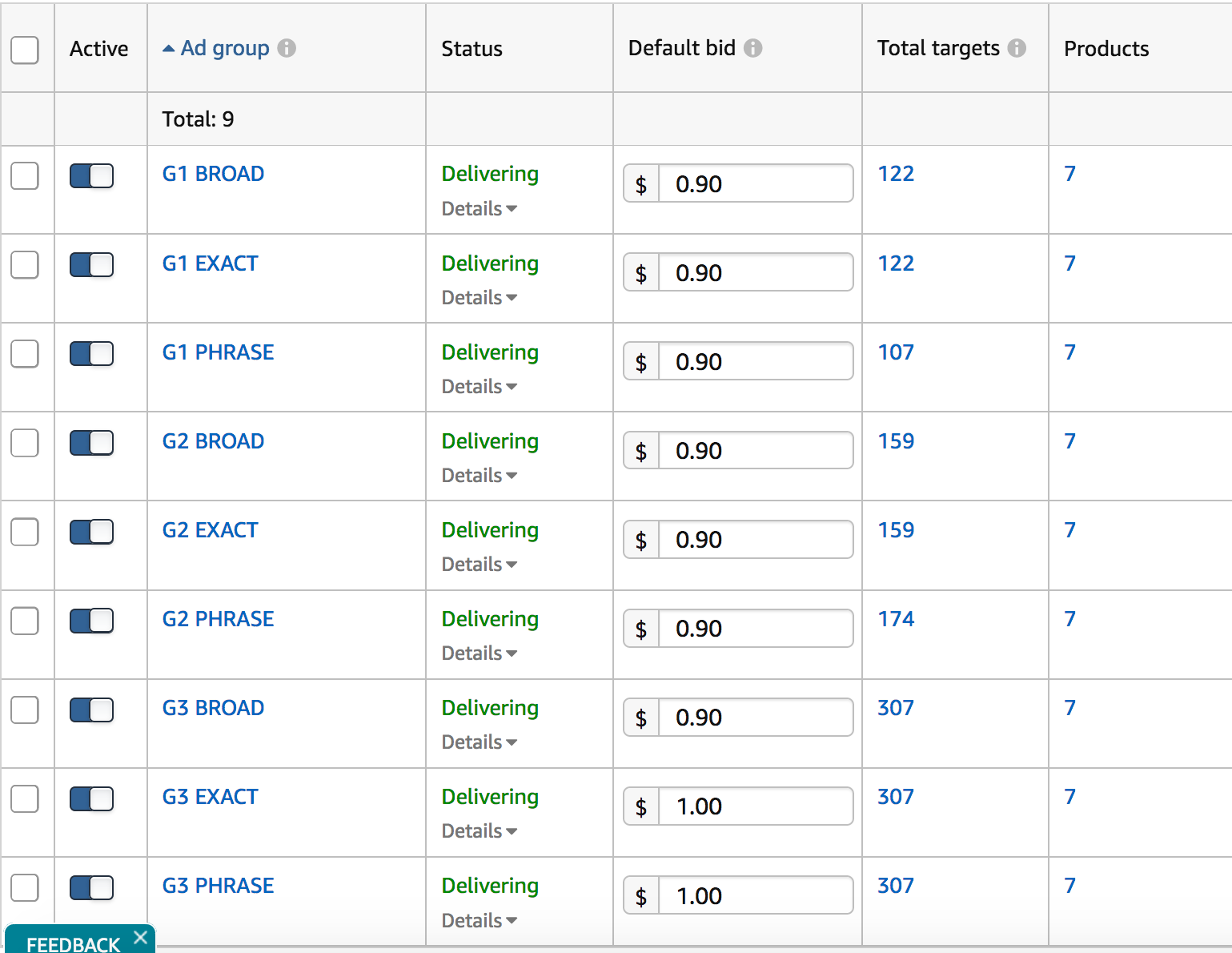Viewport: 1232px width, 953px height.
Task: Open the 122 total targets for G1 BROAD
Action: click(896, 174)
